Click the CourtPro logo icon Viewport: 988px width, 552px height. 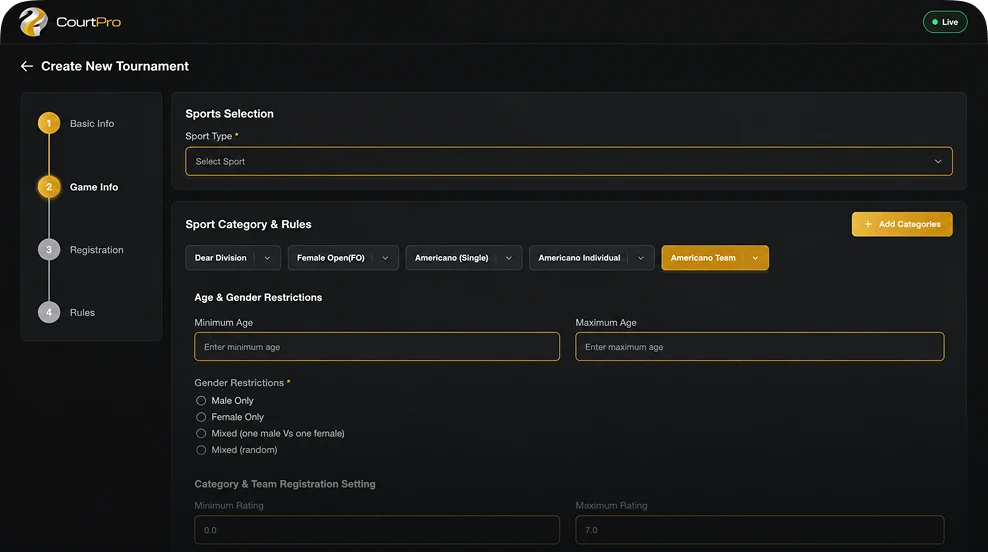[33, 21]
